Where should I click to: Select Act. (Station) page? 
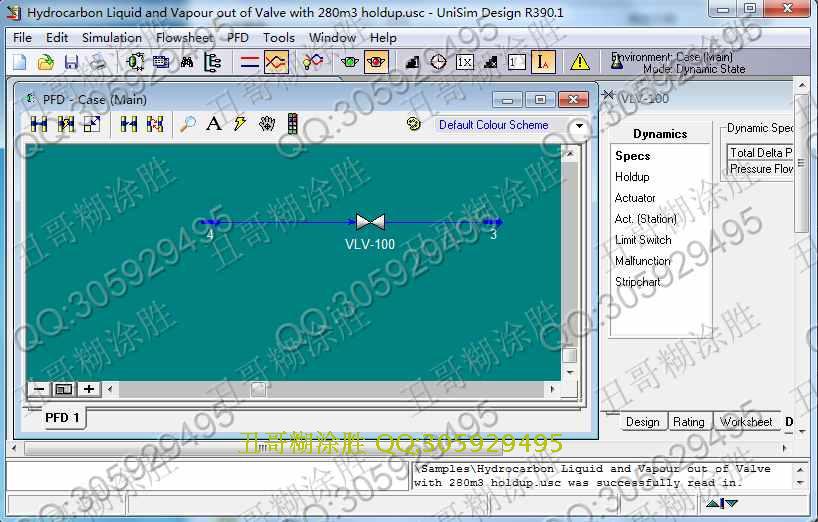coord(645,219)
